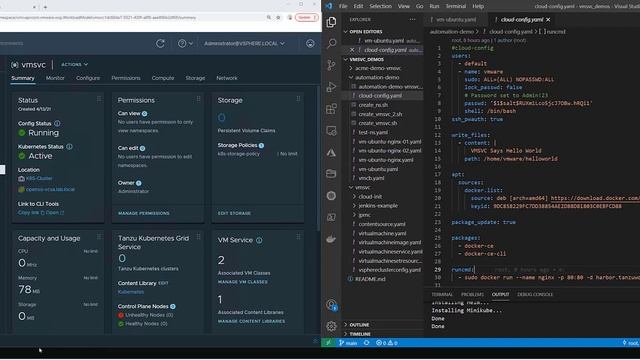Switch to vSphere Configure tab
Image resolution: width=640 pixels, height=360 pixels.
point(88,78)
